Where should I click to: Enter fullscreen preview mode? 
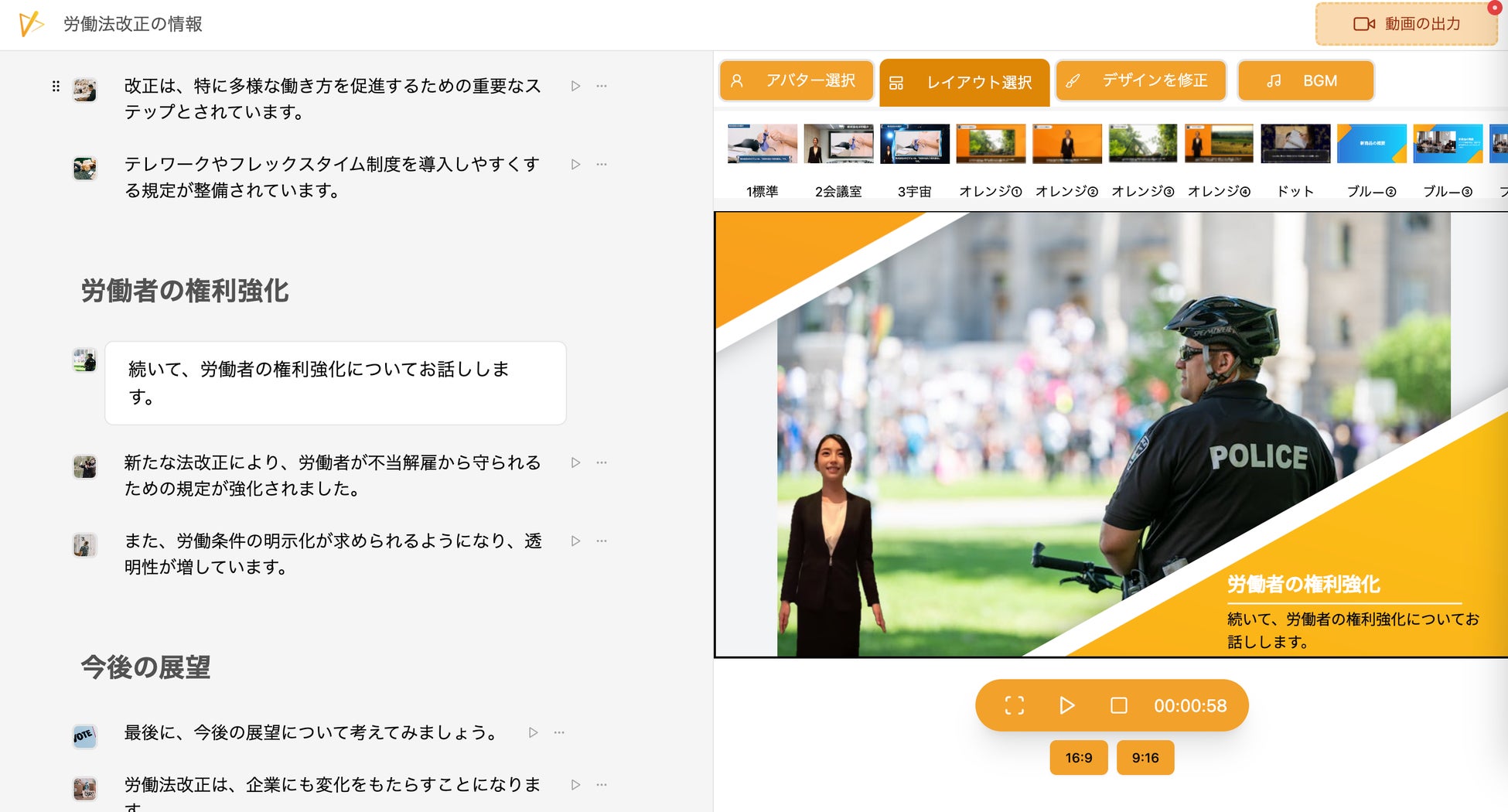point(1015,705)
